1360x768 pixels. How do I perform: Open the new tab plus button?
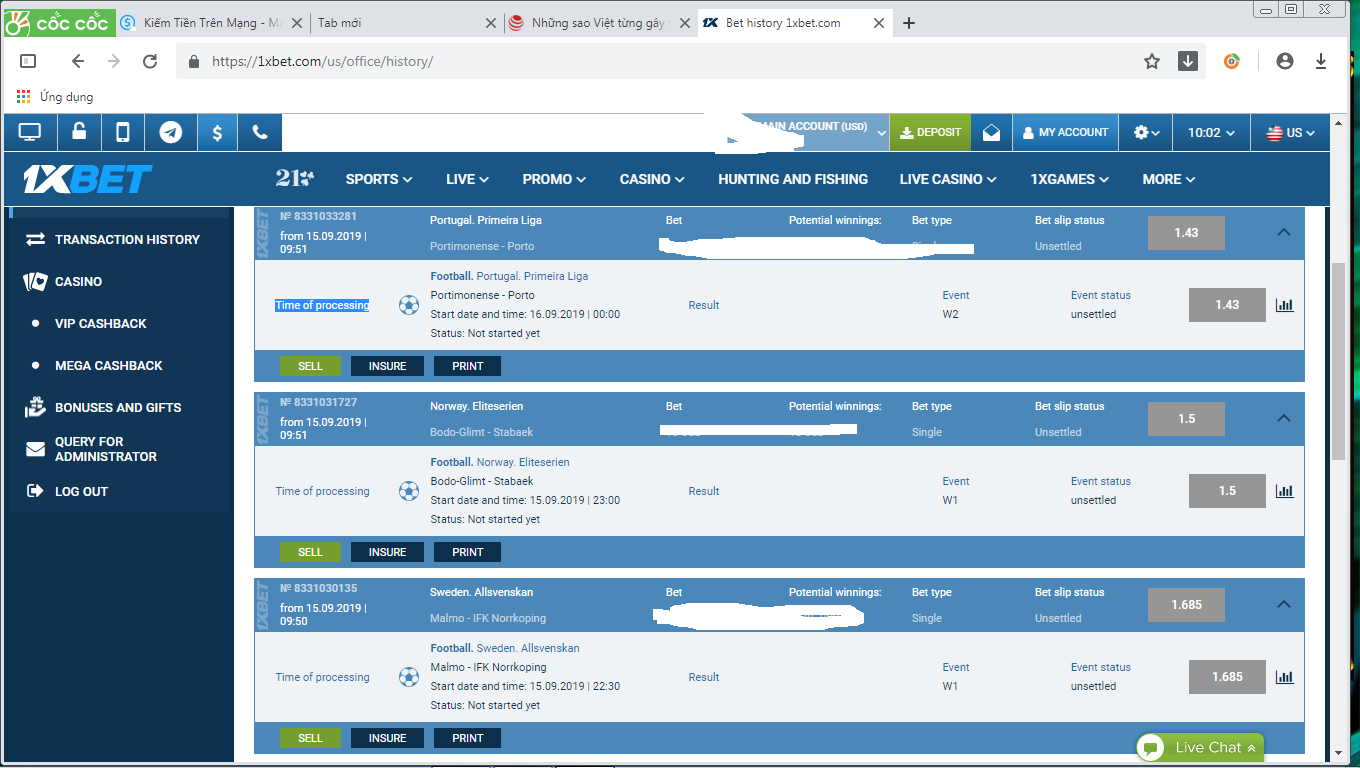(x=908, y=23)
